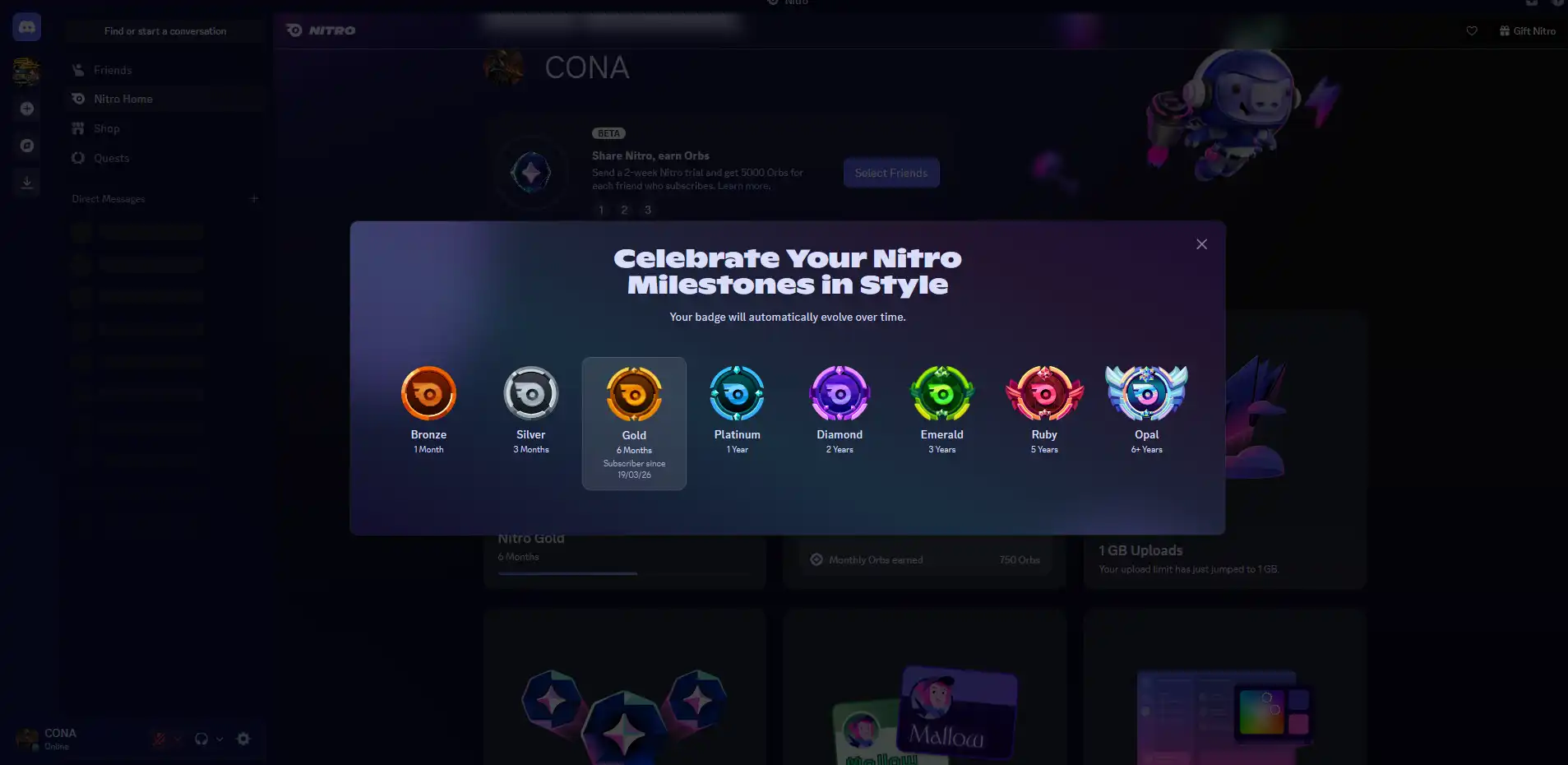Select the Diamond 2 Years badge
Image resolution: width=1568 pixels, height=765 pixels.
pos(840,410)
